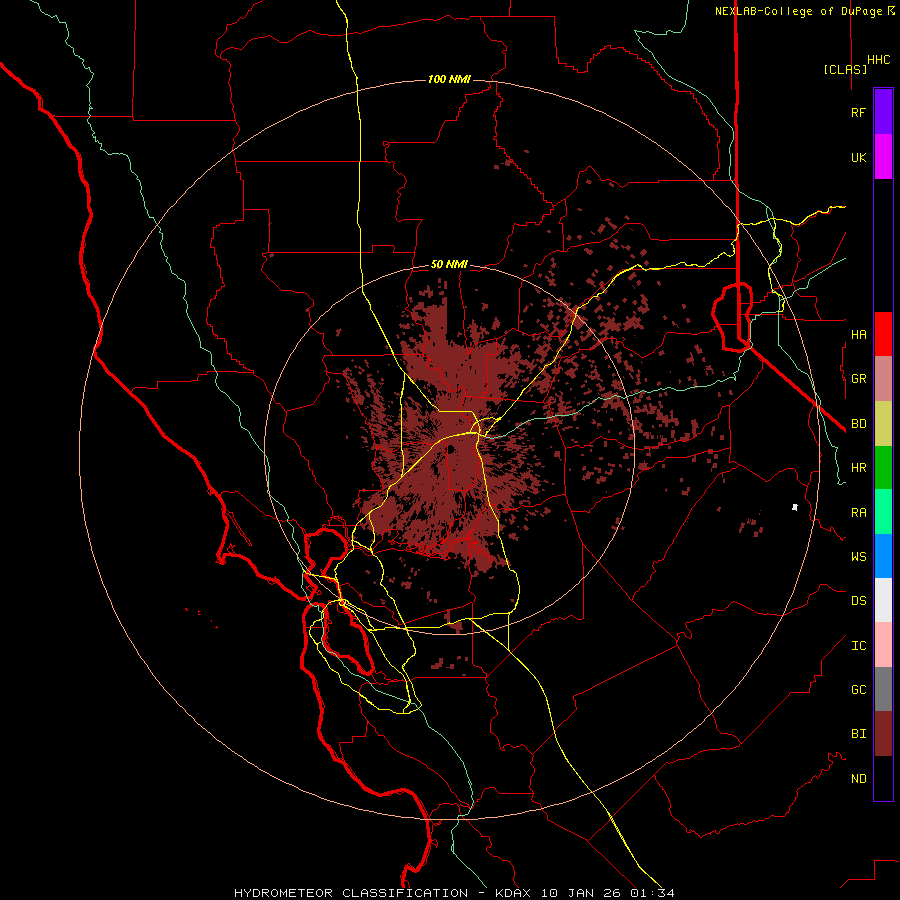The height and width of the screenshot is (900, 900).
Task: Click the magenta UK legend color swatch
Action: point(883,157)
